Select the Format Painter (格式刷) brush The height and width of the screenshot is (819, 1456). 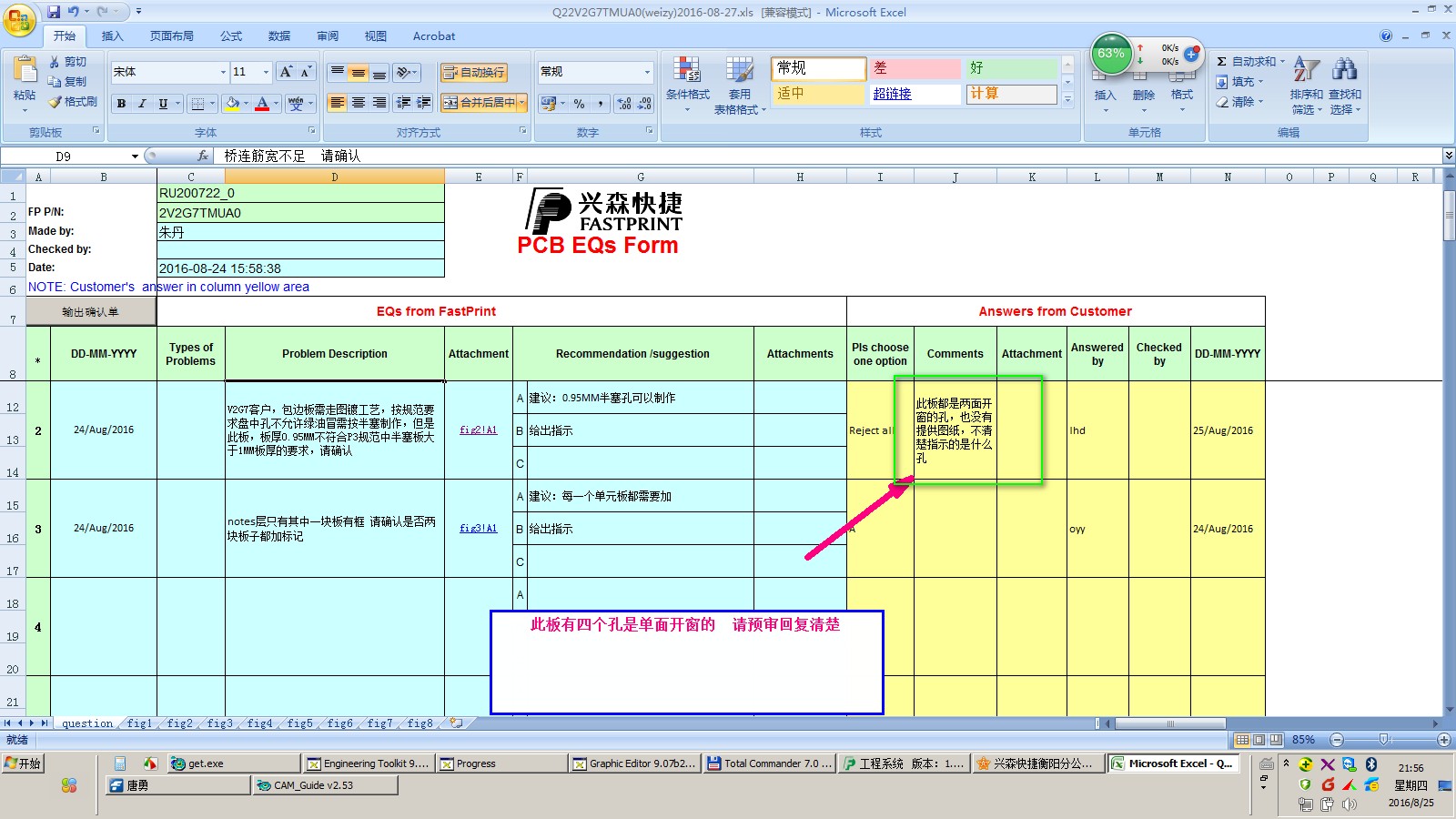tap(55, 102)
